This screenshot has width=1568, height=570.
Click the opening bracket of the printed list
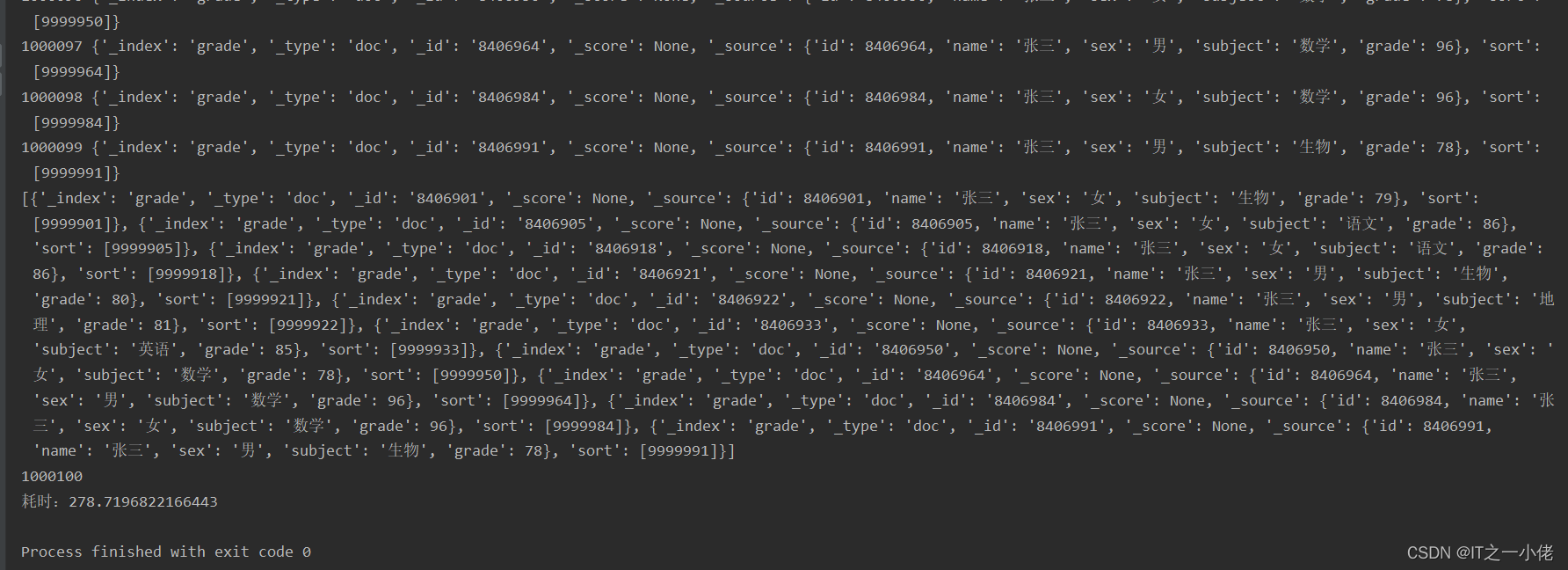click(x=25, y=198)
